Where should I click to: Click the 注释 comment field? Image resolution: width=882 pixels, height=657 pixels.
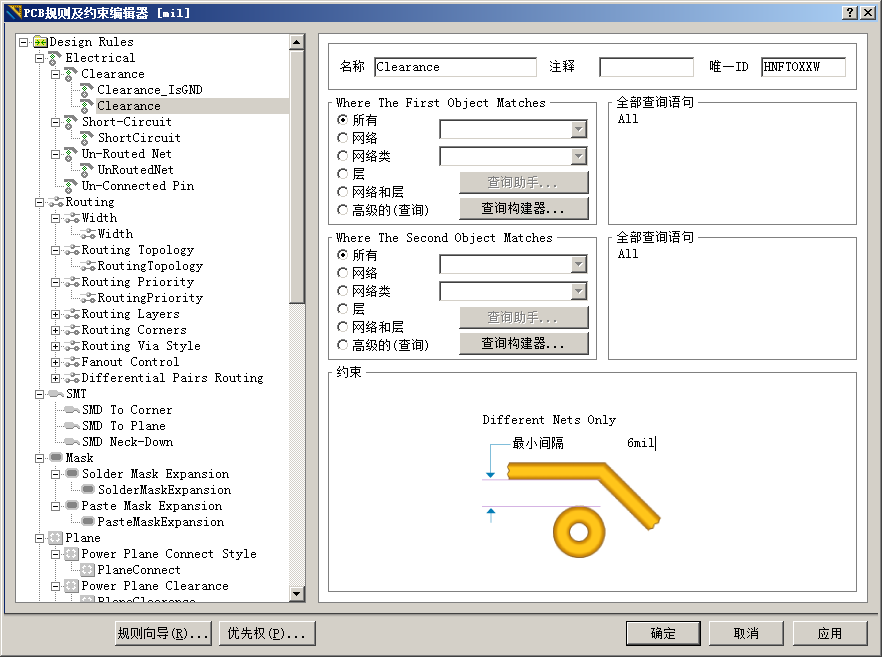646,67
